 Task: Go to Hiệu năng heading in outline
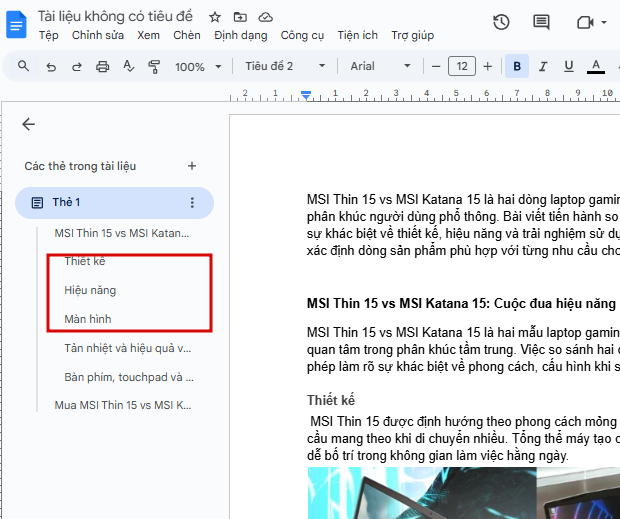click(x=90, y=290)
